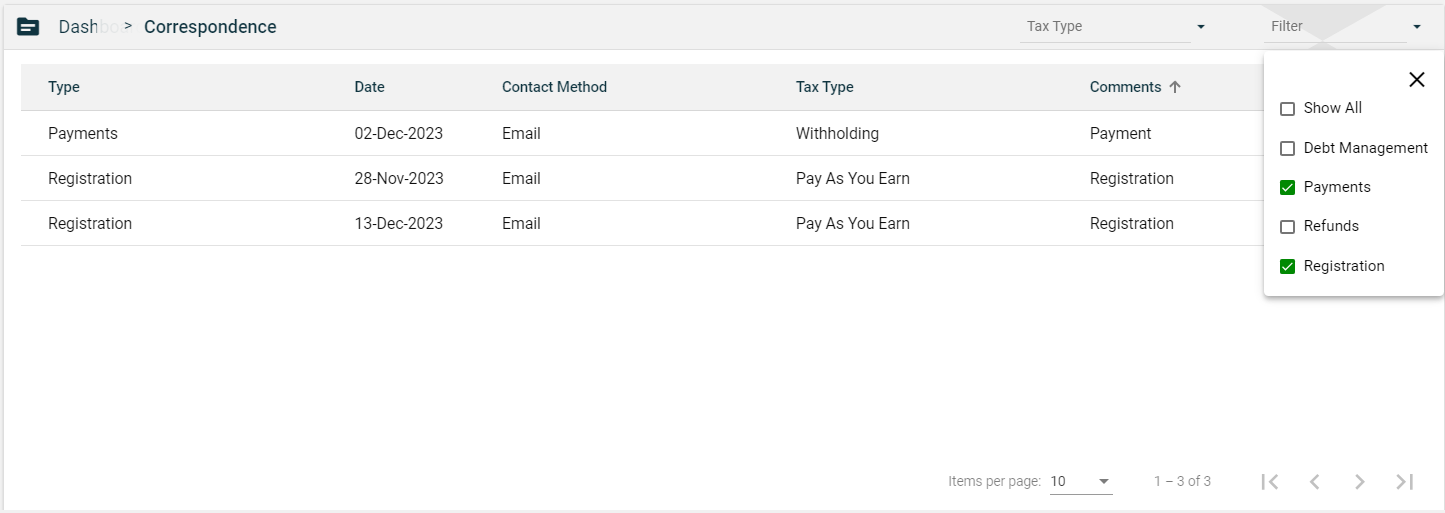Click the correspondence folder icon
Viewport: 1445px width, 513px height.
pyautogui.click(x=28, y=27)
